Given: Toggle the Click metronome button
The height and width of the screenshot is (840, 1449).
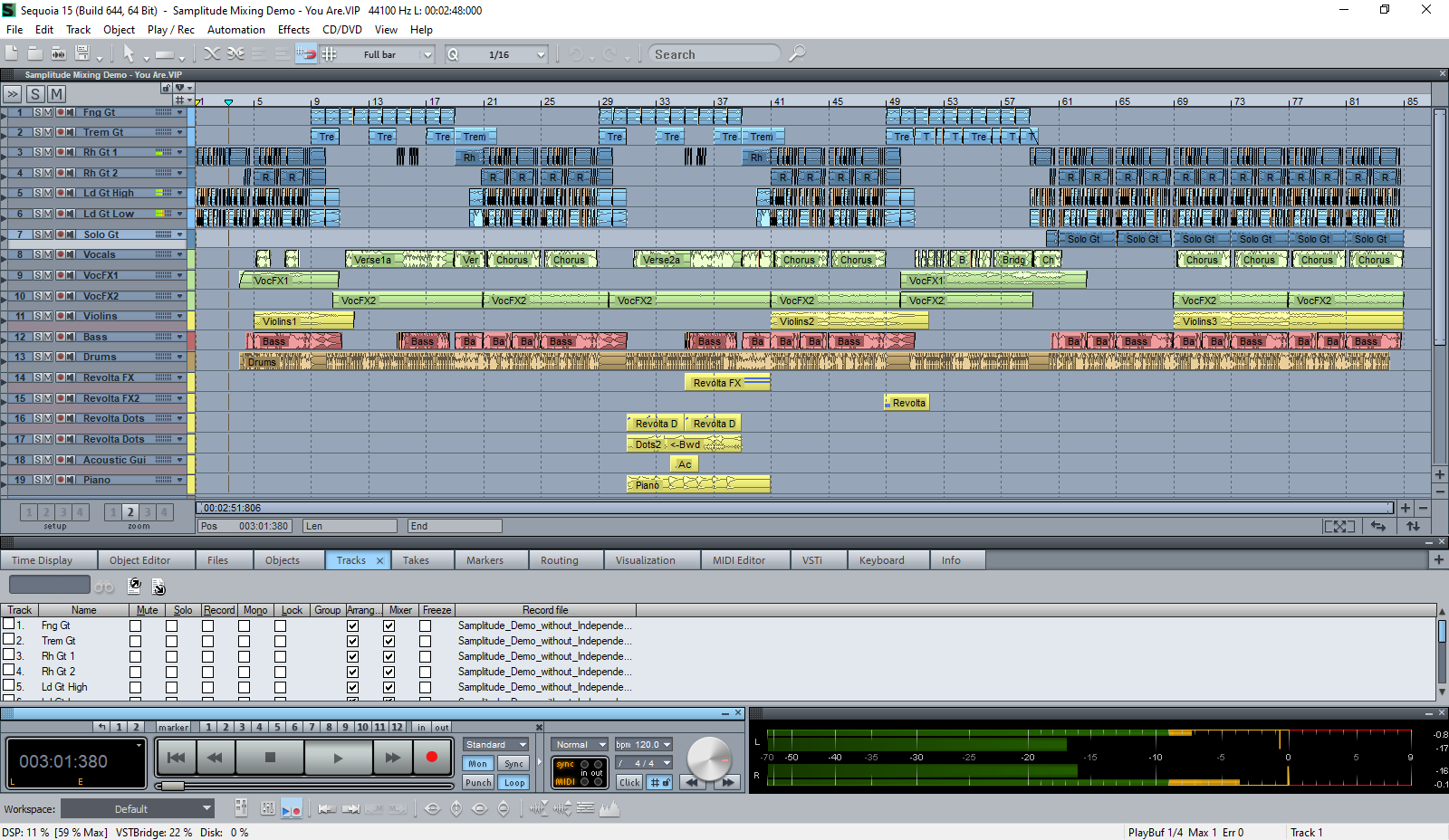Looking at the screenshot, I should pyautogui.click(x=629, y=782).
